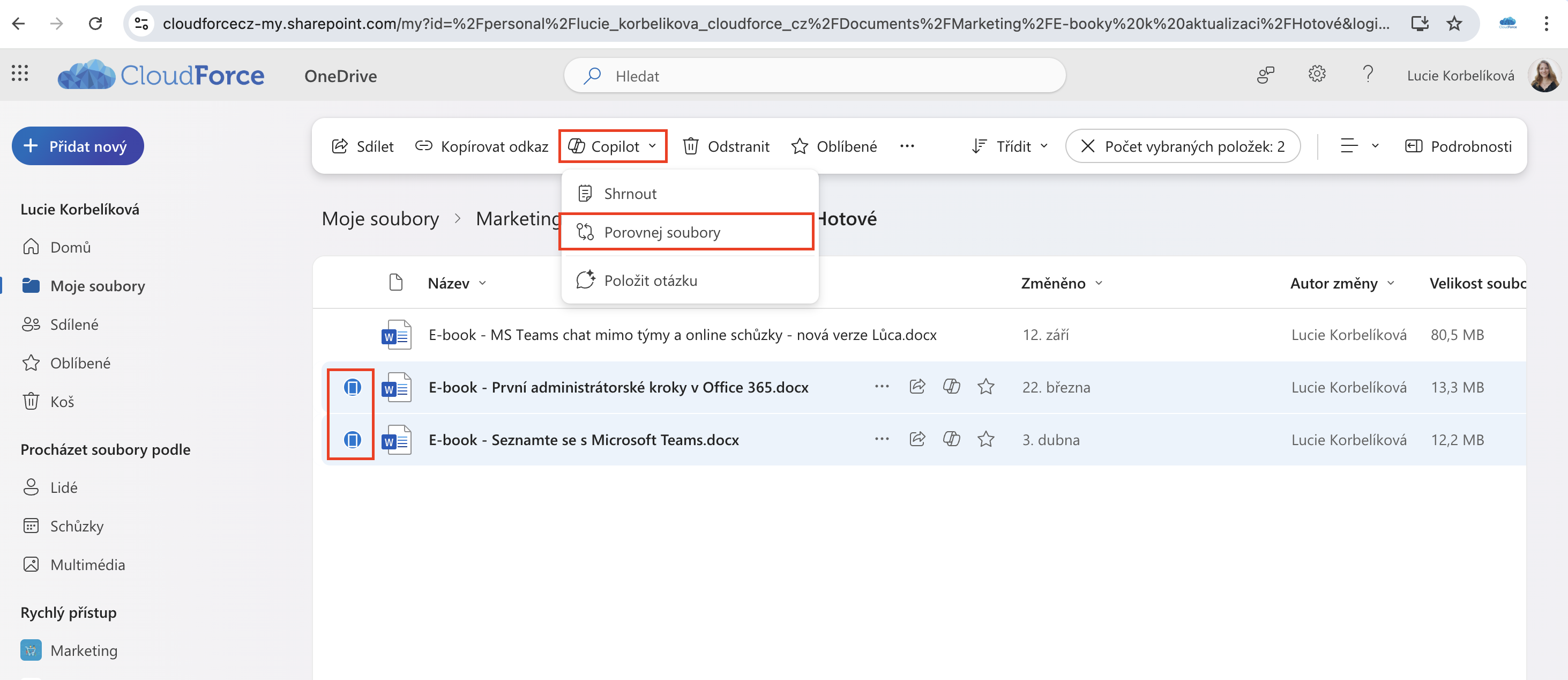Click the file type column header icon
Viewport: 1568px width, 680px height.
point(395,283)
